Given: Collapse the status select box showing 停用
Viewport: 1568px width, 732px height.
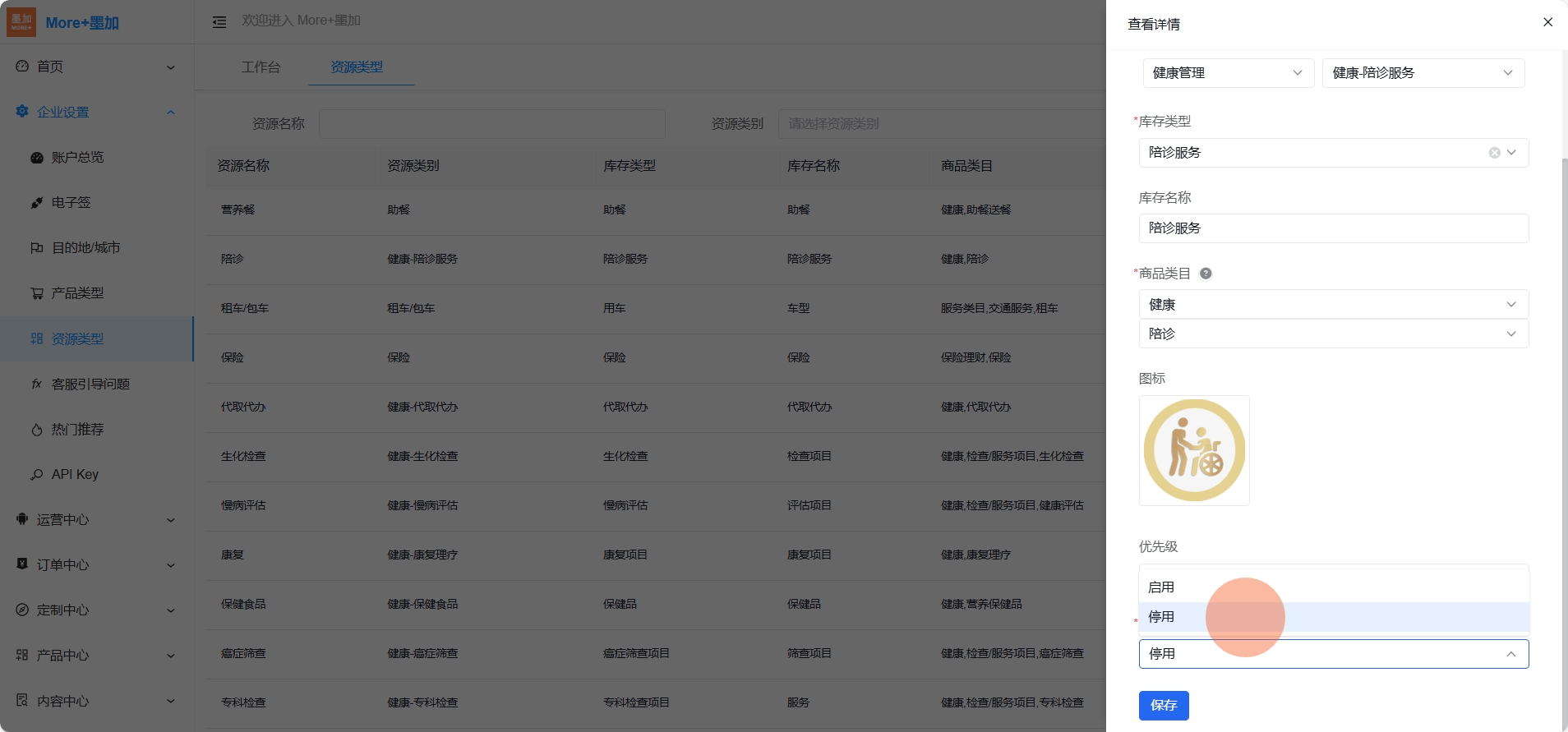Looking at the screenshot, I should point(1332,654).
